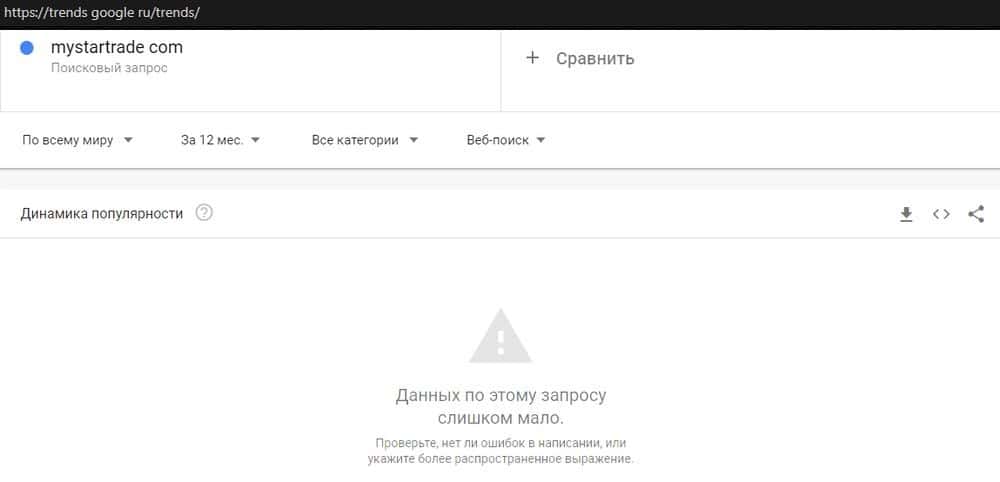Open the Все категории dropdown
This screenshot has width=1000, height=482.
point(365,140)
